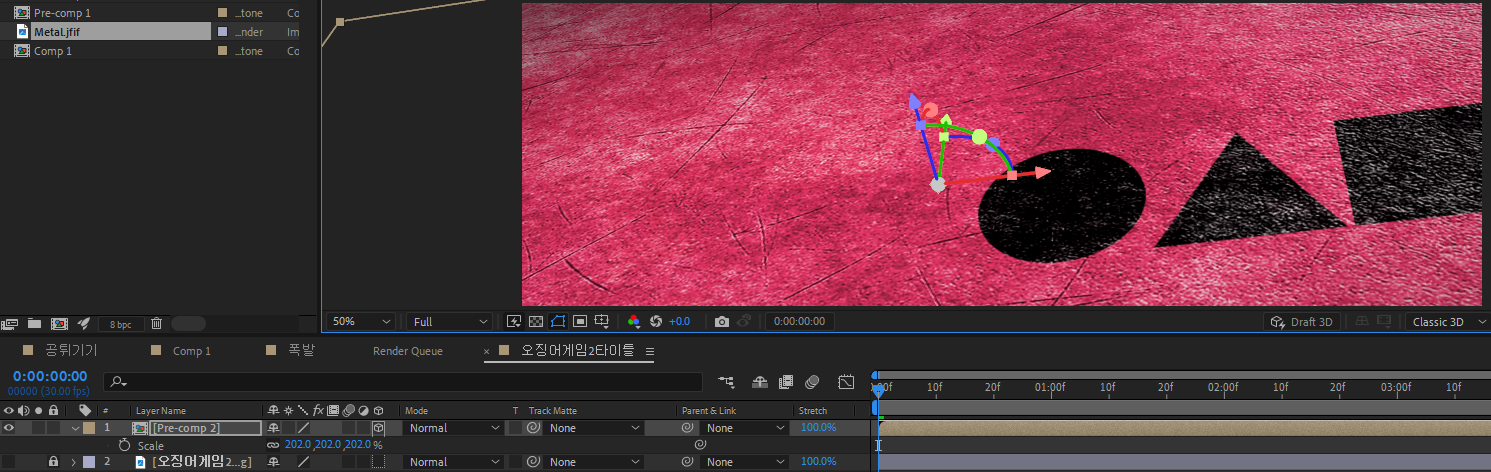1491x472 pixels.
Task: Expand the 오징어게임2 layer properties
Action: click(74, 462)
